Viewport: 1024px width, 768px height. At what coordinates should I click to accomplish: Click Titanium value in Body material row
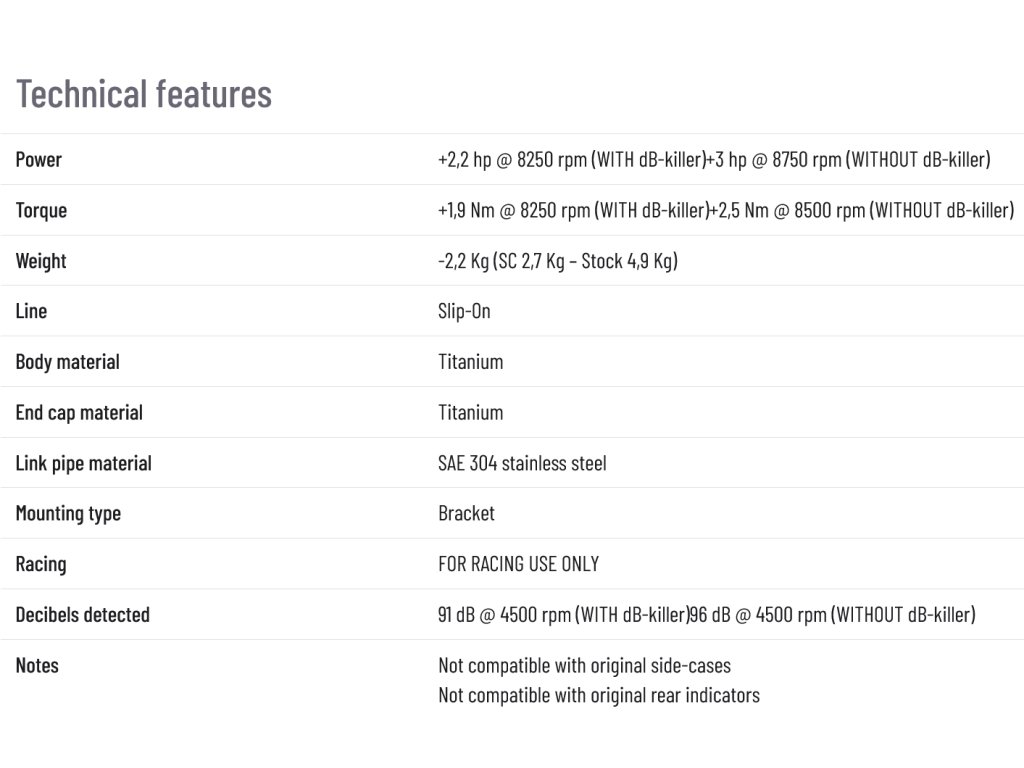click(470, 362)
